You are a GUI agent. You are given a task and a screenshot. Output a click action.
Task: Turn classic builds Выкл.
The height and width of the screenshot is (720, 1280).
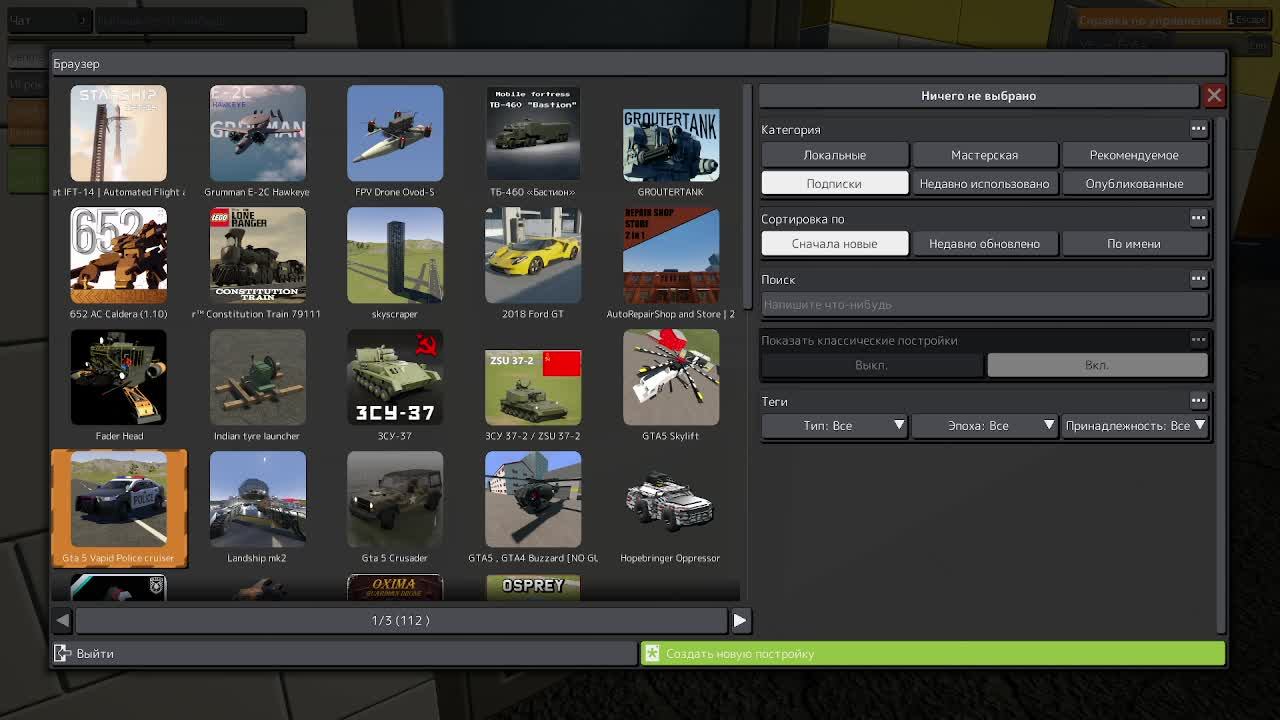[x=871, y=365]
